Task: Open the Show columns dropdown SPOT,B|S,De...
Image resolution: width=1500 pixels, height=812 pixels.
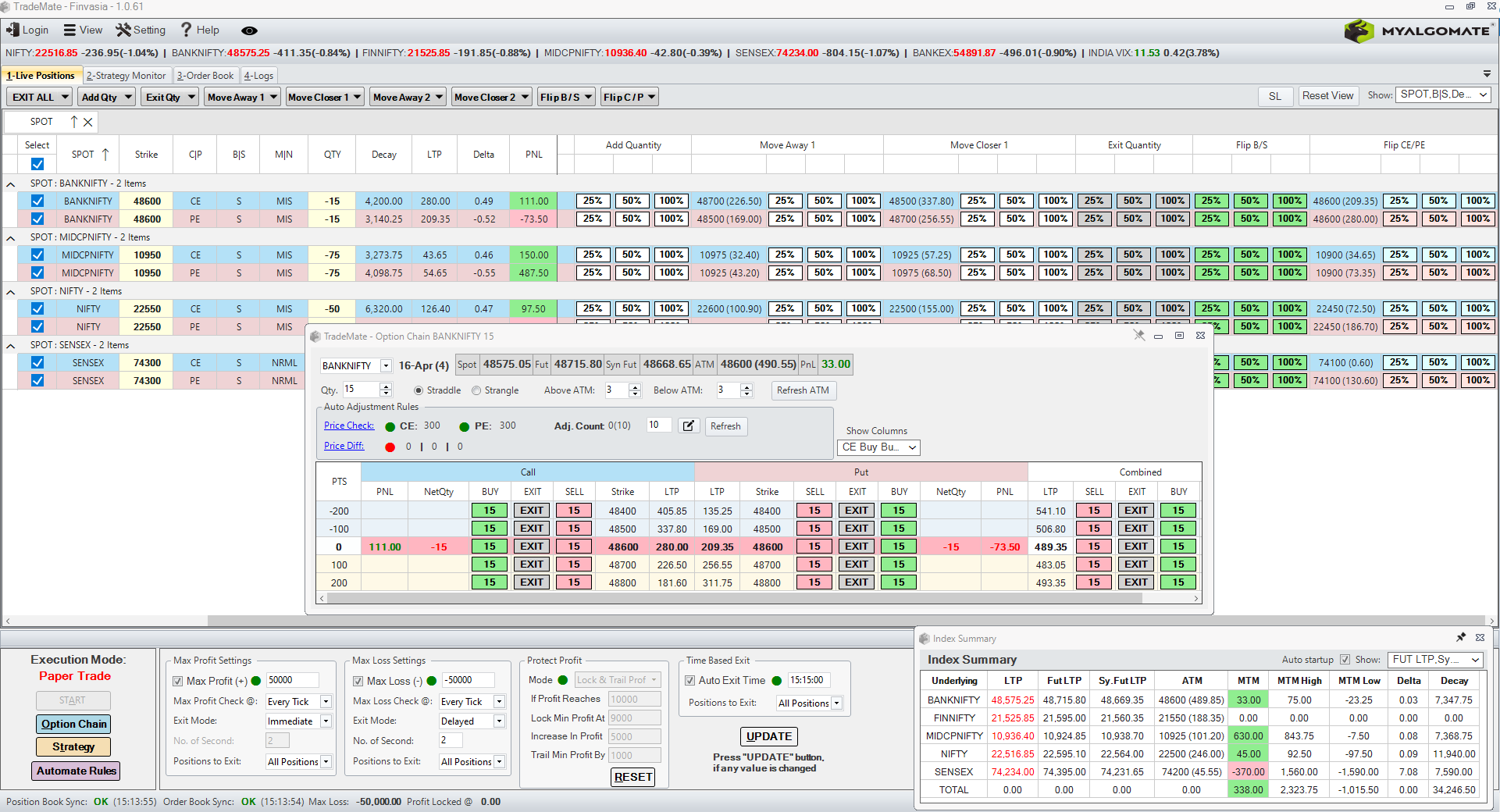Action: pos(1443,94)
